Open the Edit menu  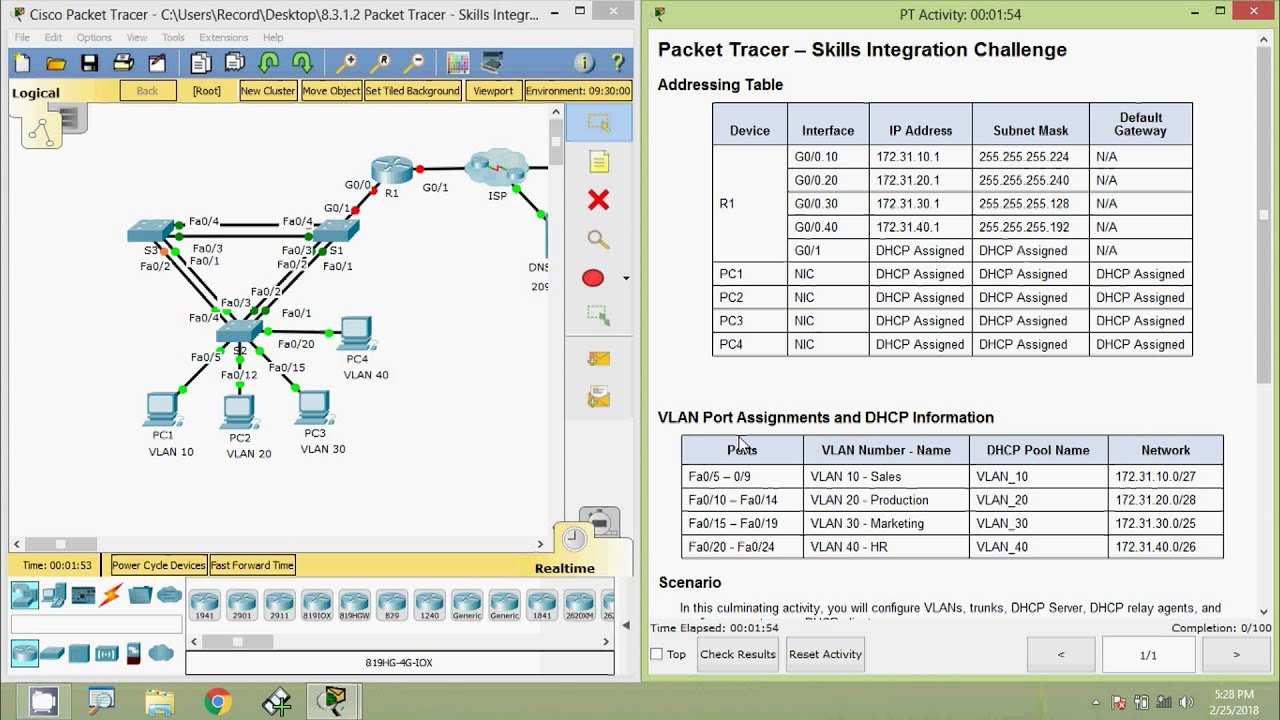[x=53, y=37]
